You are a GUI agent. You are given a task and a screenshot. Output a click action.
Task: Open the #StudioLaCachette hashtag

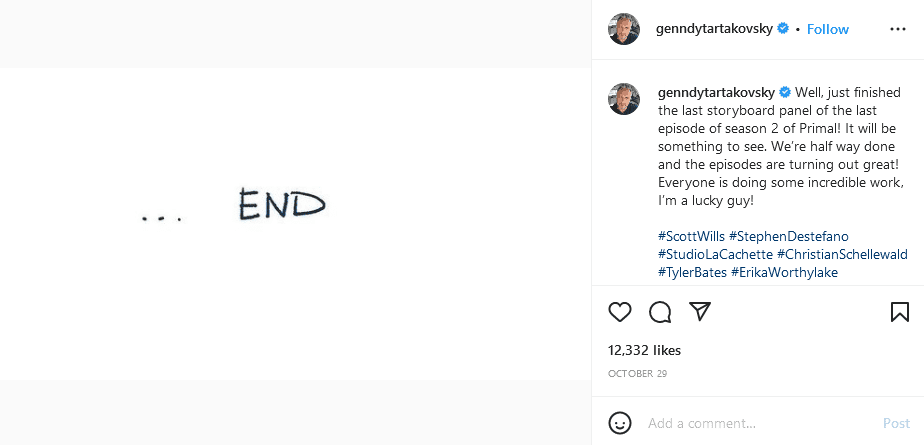(x=714, y=254)
